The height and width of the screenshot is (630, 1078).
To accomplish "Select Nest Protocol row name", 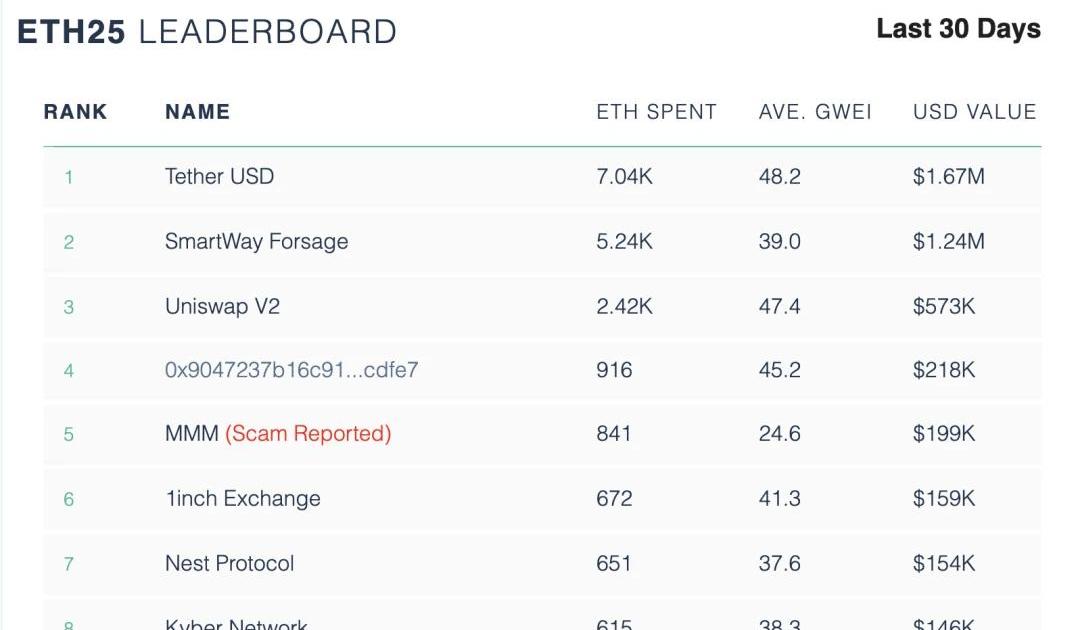I will coord(229,564).
